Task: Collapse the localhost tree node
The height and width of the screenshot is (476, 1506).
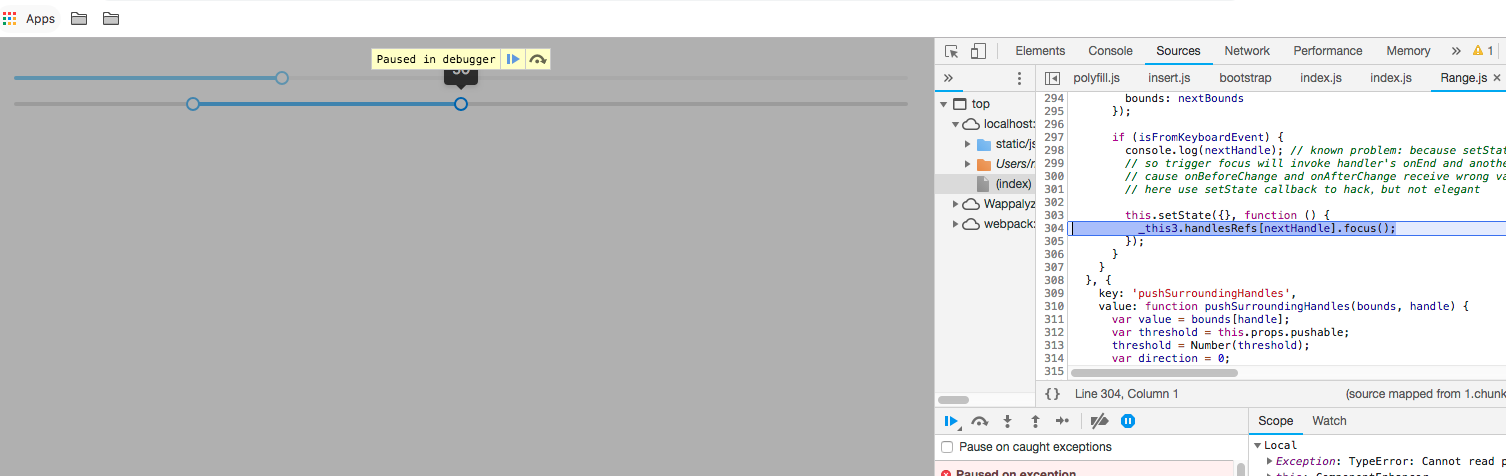Action: click(955, 124)
